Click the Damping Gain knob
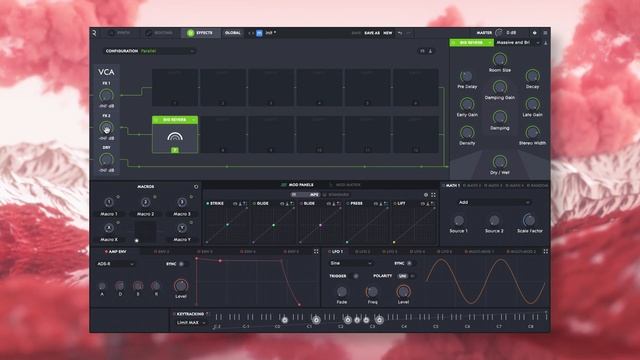The width and height of the screenshot is (640, 360). [x=500, y=87]
